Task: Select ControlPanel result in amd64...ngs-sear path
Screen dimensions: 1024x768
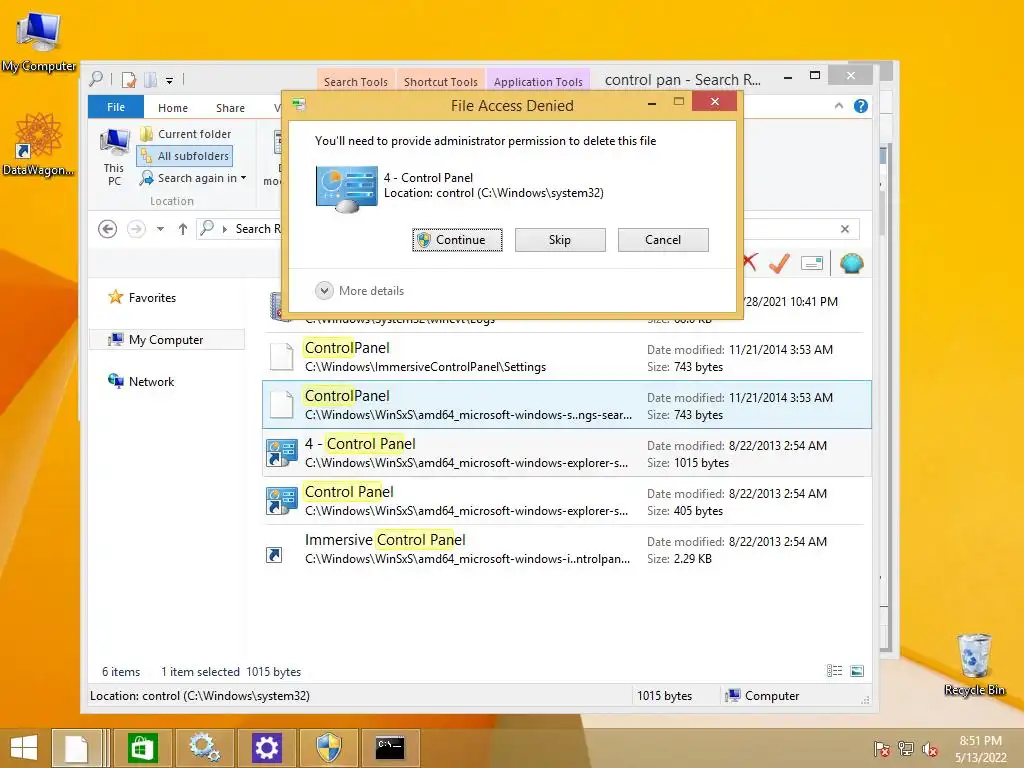Action: click(x=566, y=405)
